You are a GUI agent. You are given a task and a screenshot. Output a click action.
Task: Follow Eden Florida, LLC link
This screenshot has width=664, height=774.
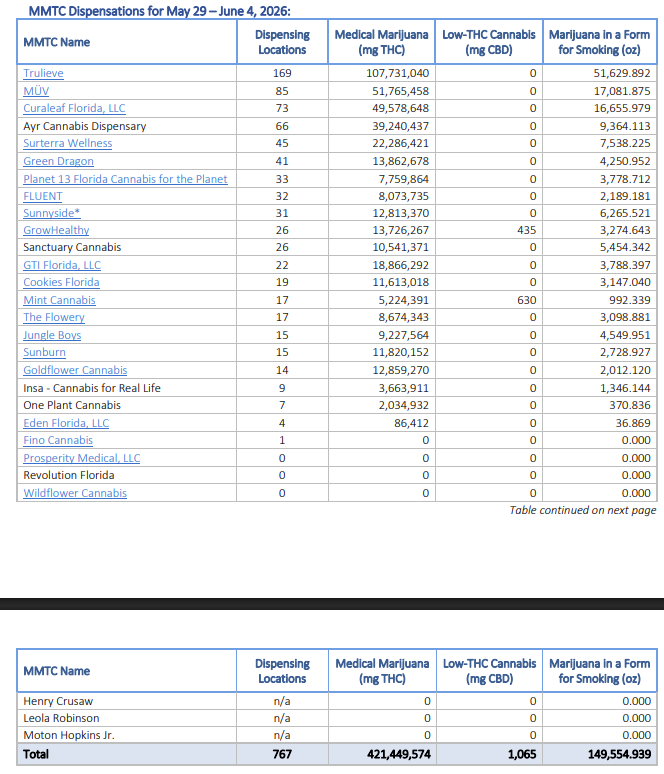(66, 423)
